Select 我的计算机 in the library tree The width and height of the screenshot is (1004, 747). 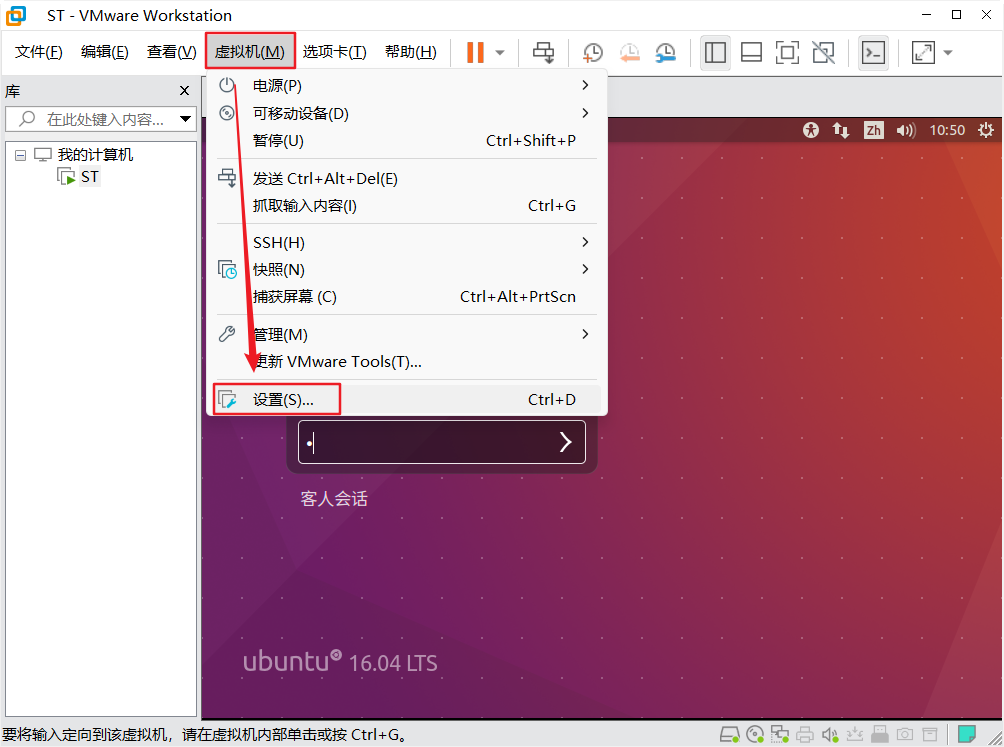point(95,155)
